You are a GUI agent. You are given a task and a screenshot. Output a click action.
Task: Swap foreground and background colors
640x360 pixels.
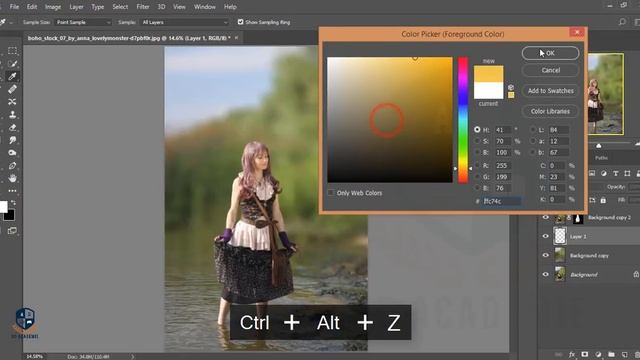(x=13, y=202)
